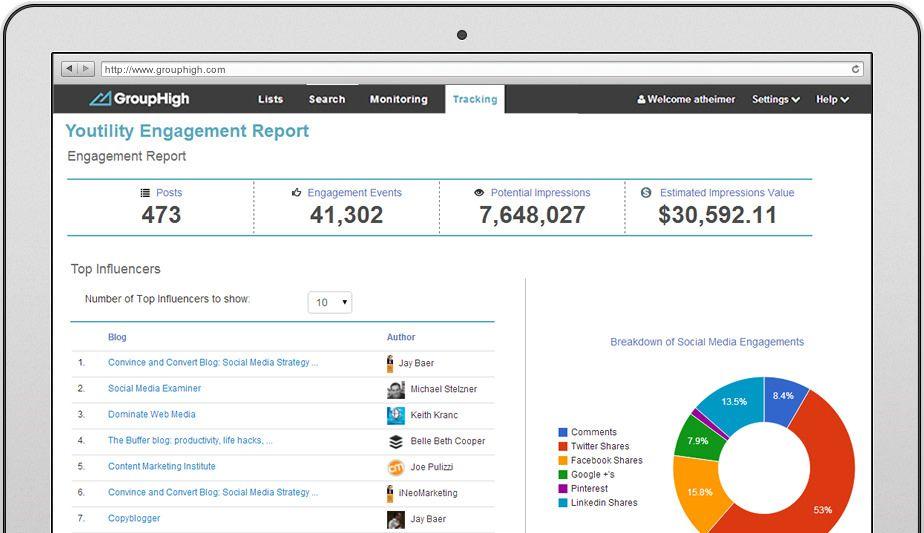Click the Potential Impressions value 7,648,027
Viewport: 924px width, 533px height.
(532, 215)
